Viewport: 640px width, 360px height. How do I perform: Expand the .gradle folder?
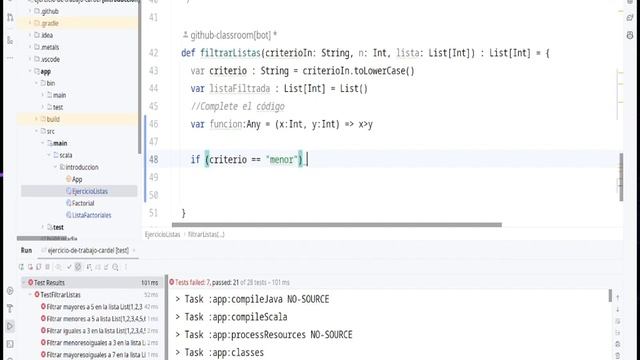[x=30, y=23]
